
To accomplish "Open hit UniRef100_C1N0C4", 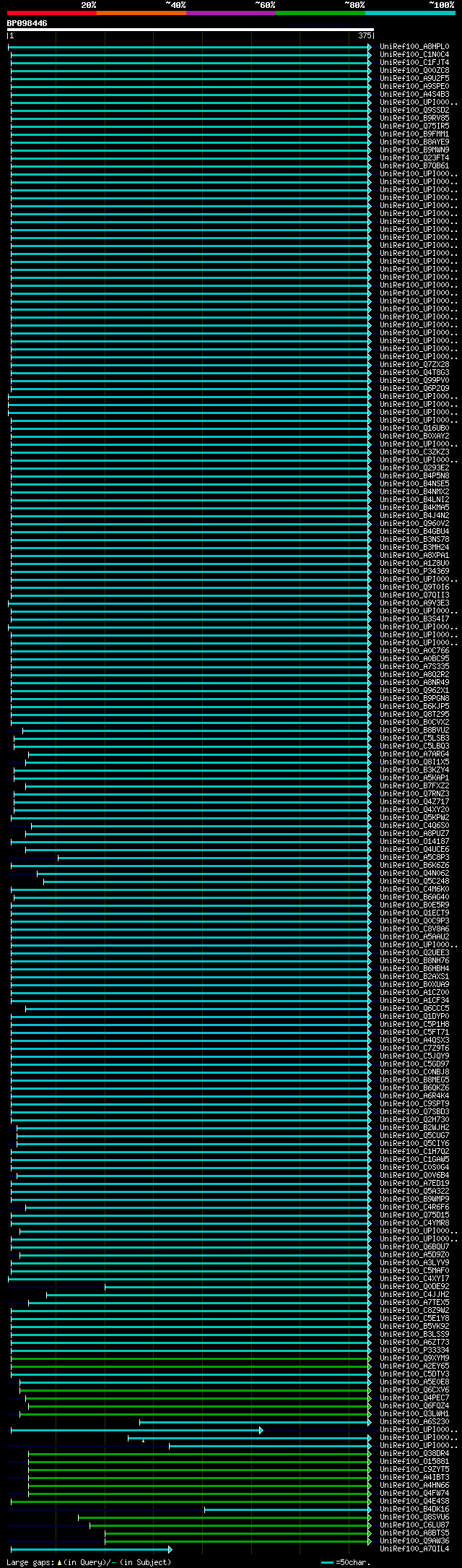I will 414,55.
